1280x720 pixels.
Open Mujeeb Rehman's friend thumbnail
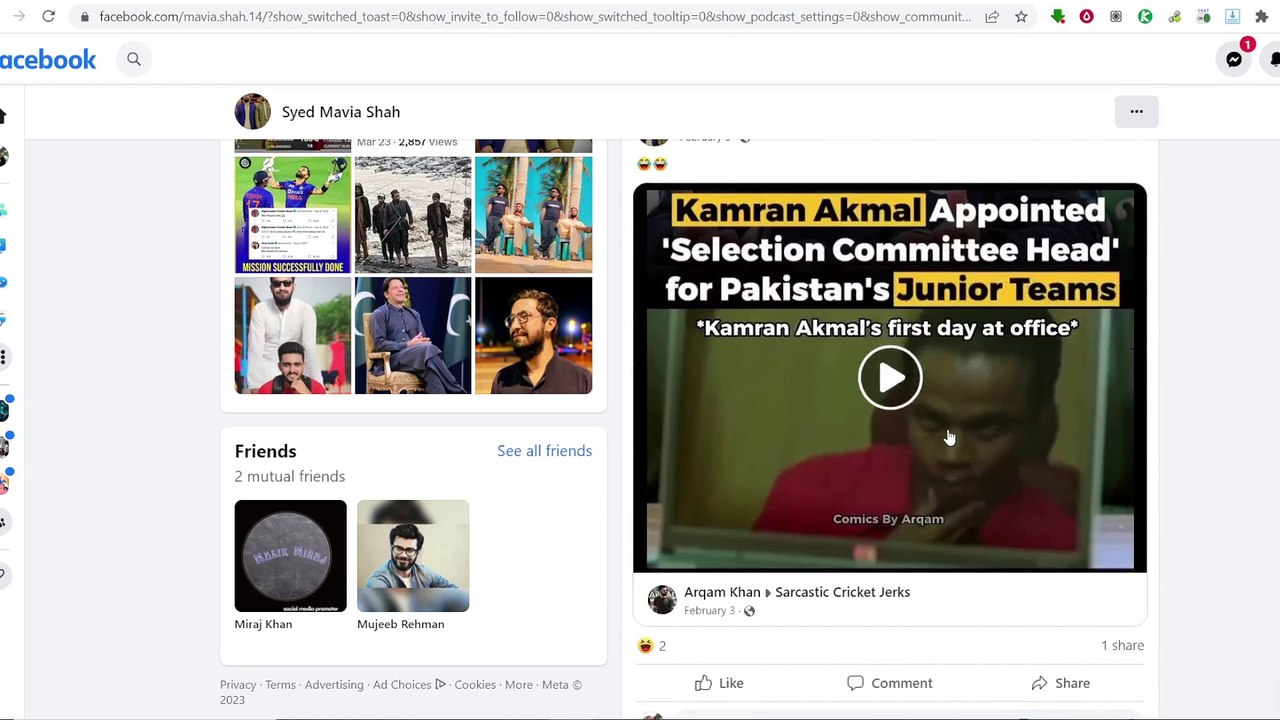click(x=413, y=556)
